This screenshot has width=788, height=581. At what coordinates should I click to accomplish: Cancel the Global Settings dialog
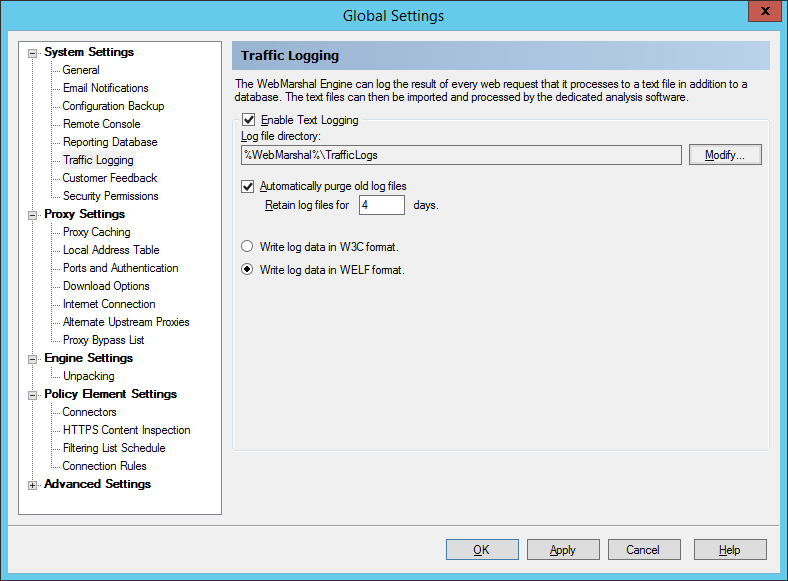click(644, 550)
